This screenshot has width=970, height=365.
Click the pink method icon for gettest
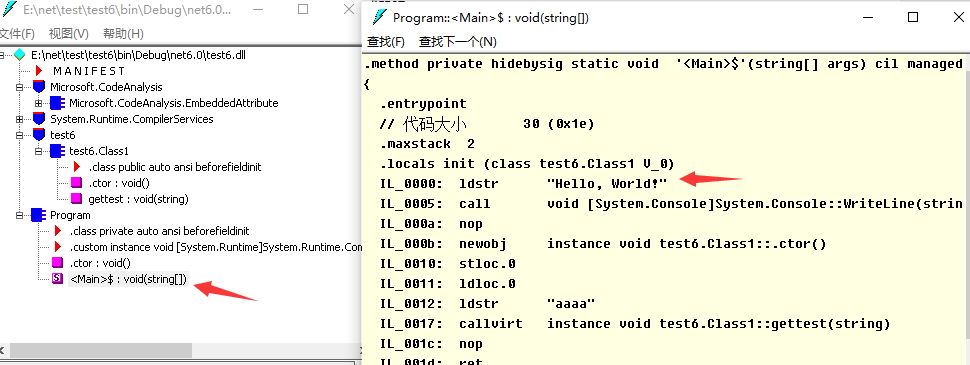click(76, 199)
